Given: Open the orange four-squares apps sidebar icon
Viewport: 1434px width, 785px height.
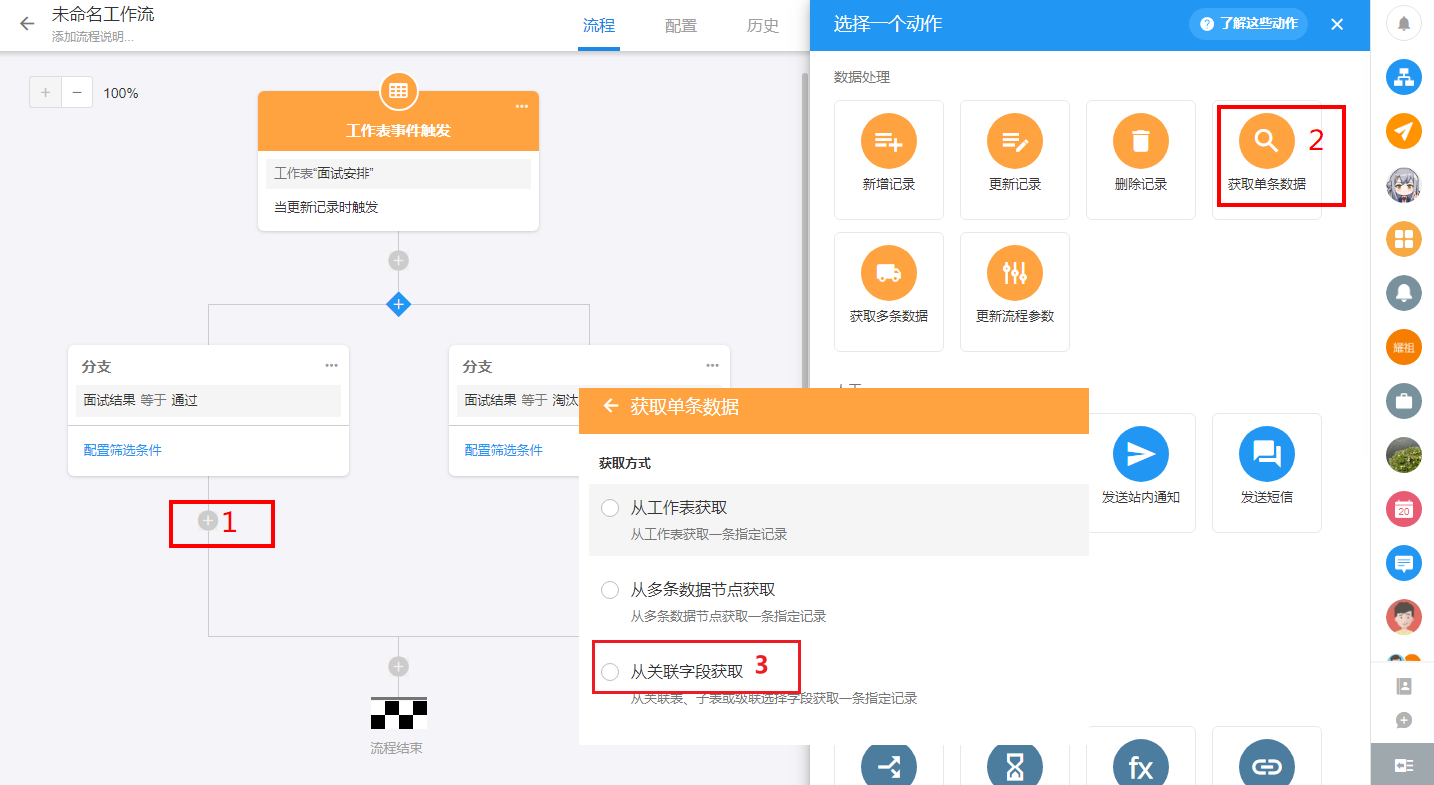Looking at the screenshot, I should point(1404,239).
